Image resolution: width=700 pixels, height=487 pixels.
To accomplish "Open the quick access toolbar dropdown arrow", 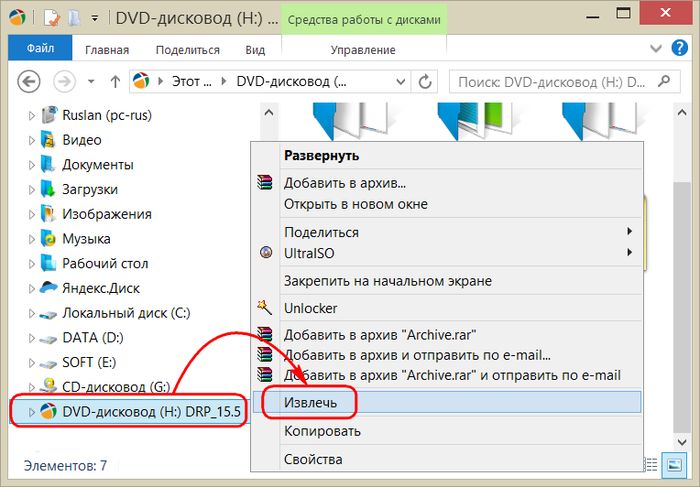I will tap(94, 18).
